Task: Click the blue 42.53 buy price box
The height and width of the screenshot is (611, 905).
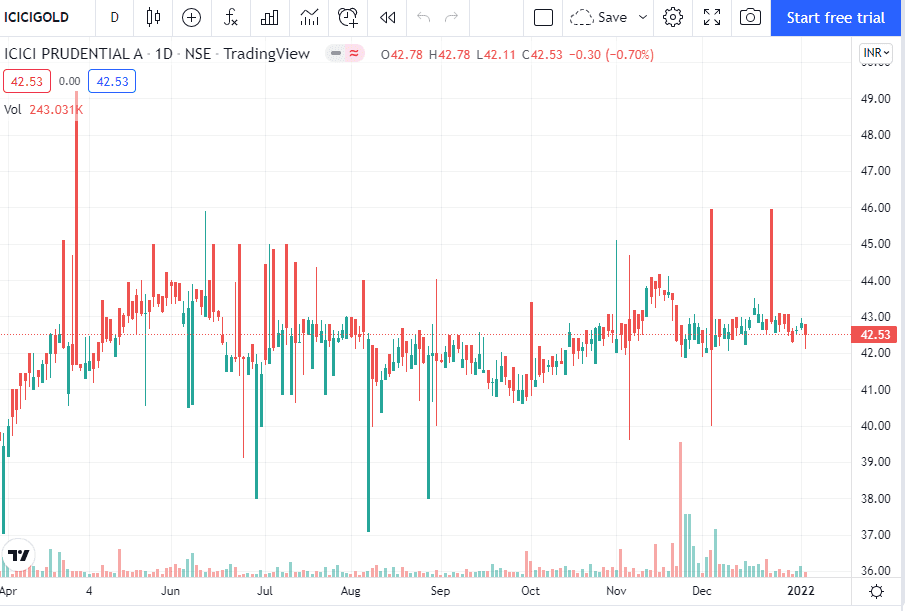Action: [x=112, y=81]
